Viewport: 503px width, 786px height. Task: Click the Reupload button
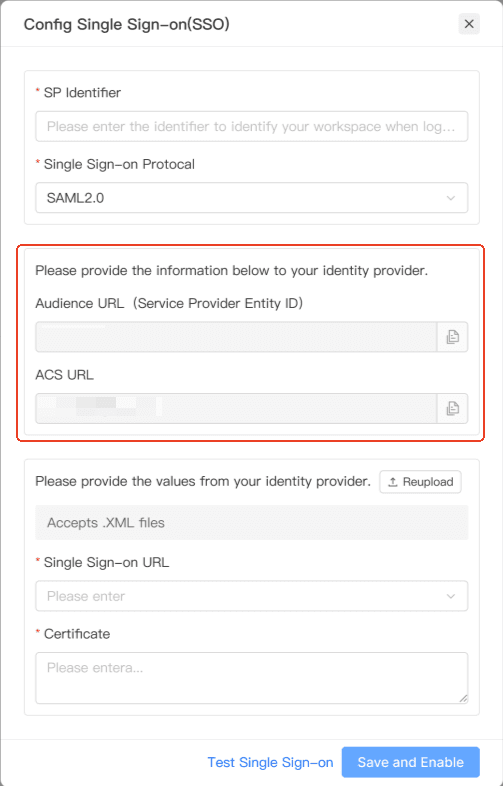pos(420,482)
